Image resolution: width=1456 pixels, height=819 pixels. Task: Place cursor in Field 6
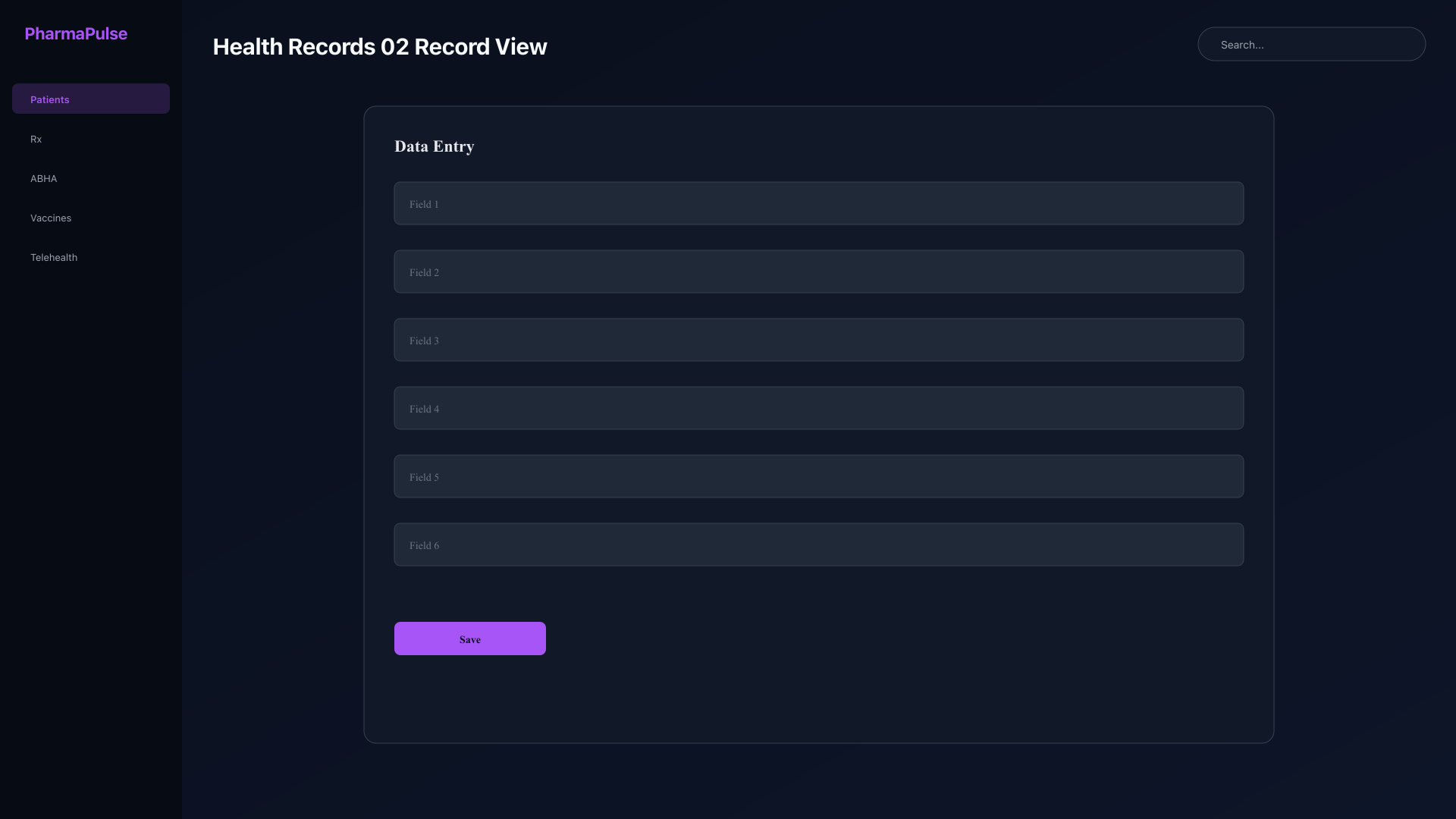pyautogui.click(x=819, y=544)
